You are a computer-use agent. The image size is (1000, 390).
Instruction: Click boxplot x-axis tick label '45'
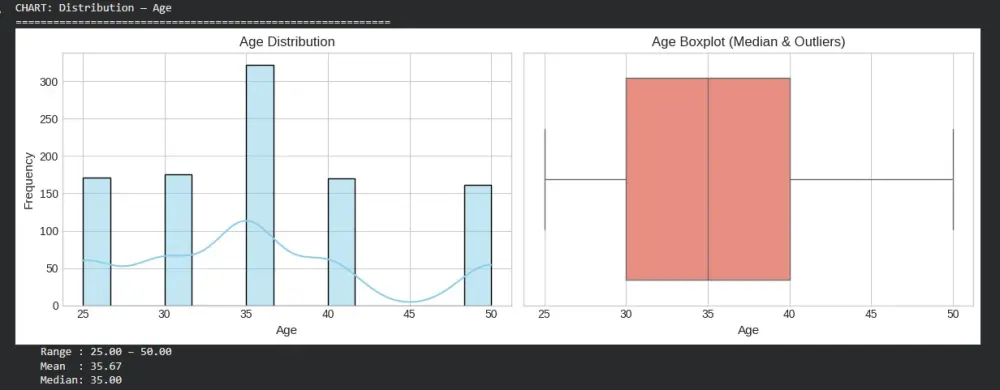click(x=871, y=314)
